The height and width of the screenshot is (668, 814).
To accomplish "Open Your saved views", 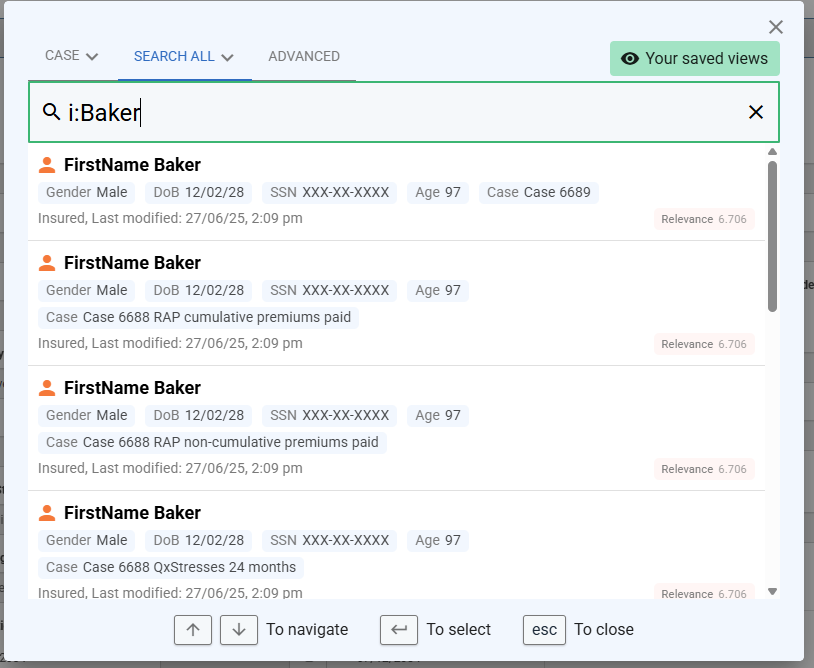I will click(695, 59).
